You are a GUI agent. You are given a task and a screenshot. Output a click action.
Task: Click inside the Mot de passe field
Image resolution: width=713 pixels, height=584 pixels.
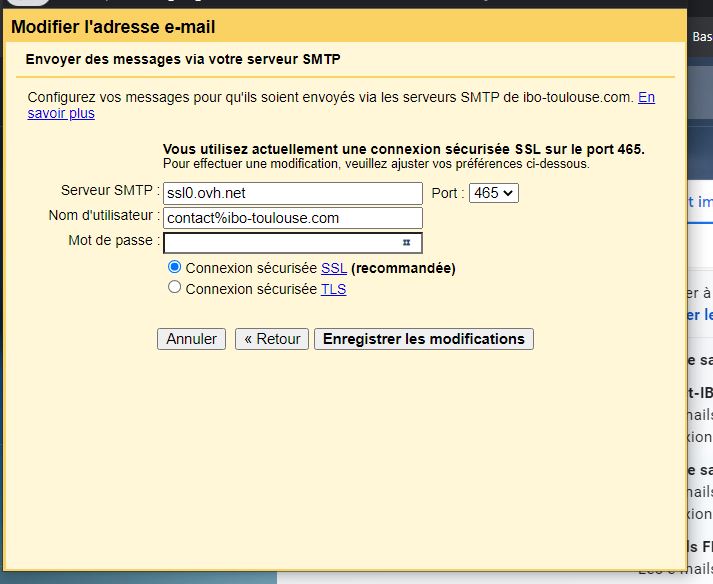280,243
